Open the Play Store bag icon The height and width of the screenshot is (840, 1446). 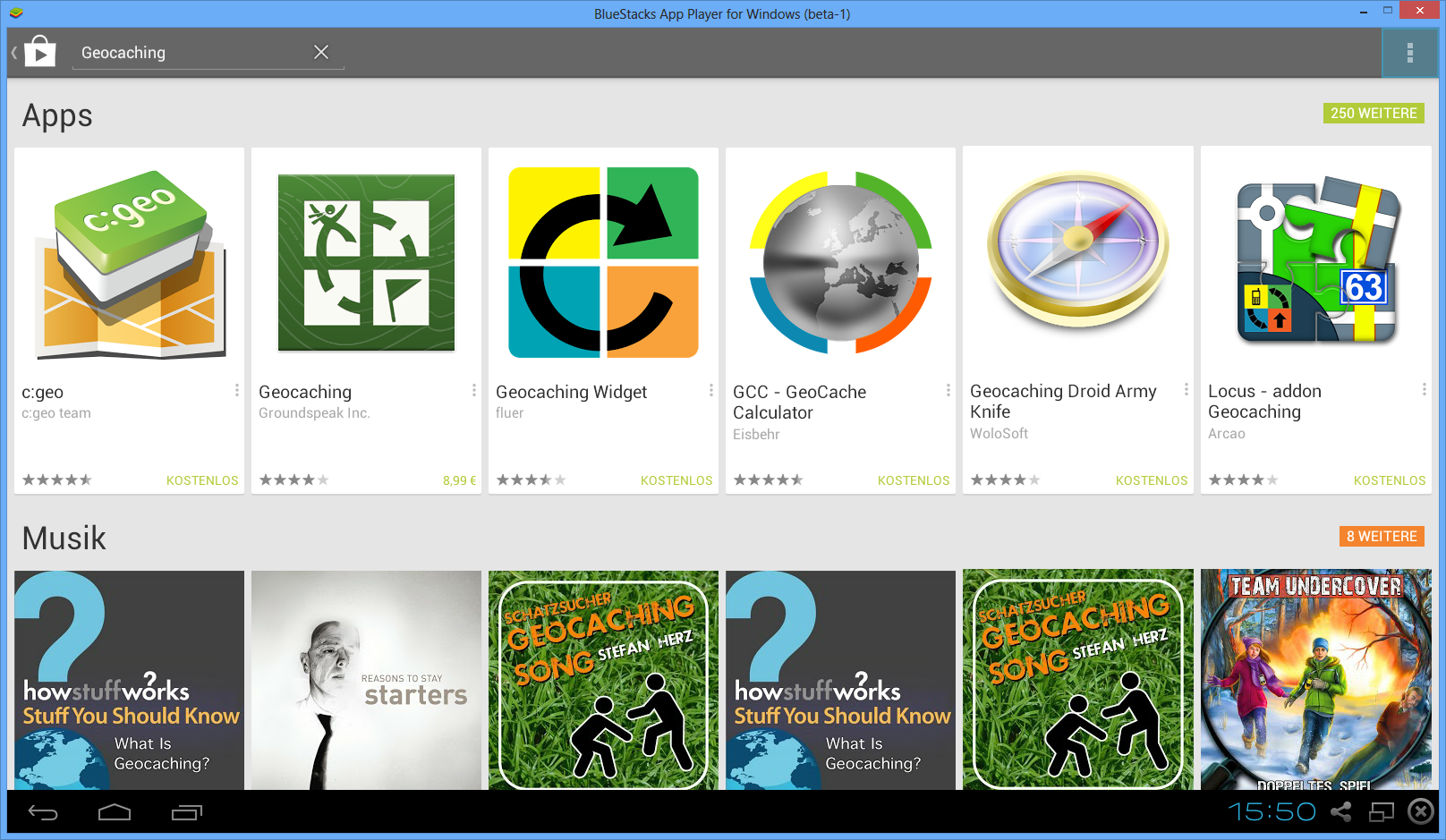pos(39,52)
